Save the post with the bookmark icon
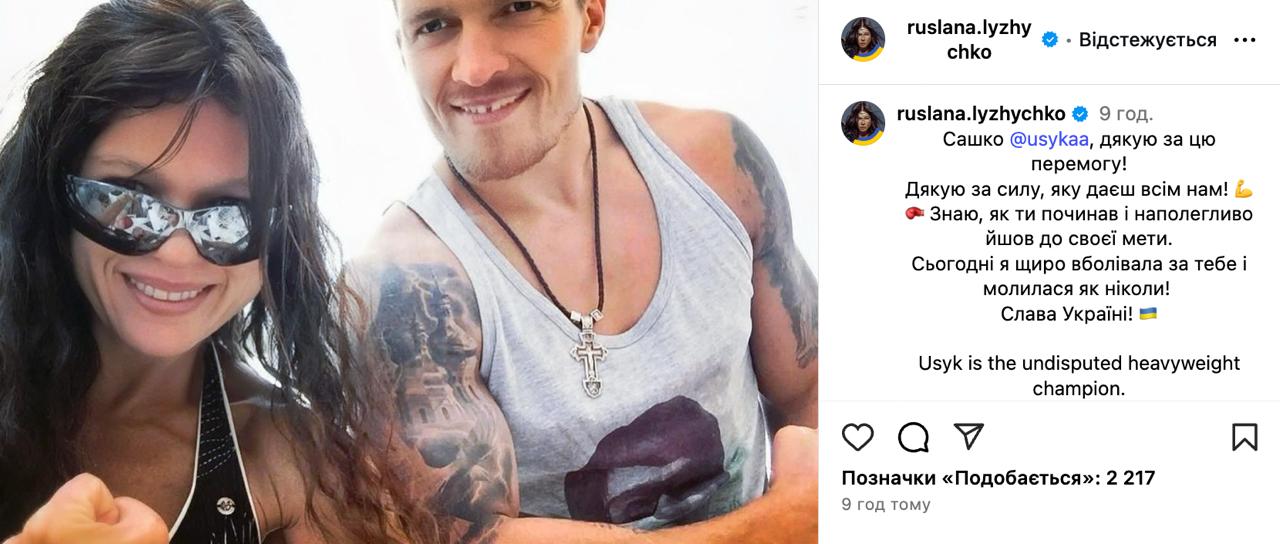1280x544 pixels. pyautogui.click(x=1244, y=437)
